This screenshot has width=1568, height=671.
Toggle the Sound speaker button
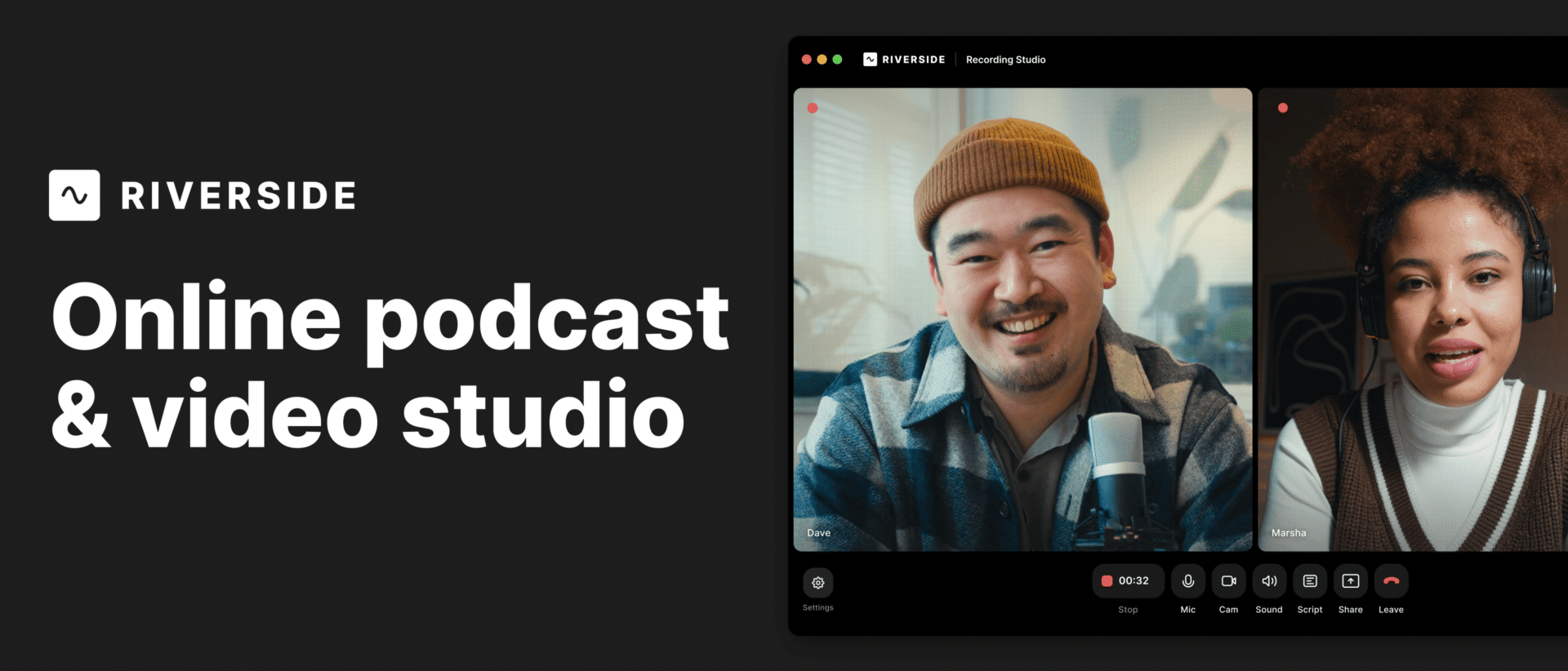(x=1269, y=581)
